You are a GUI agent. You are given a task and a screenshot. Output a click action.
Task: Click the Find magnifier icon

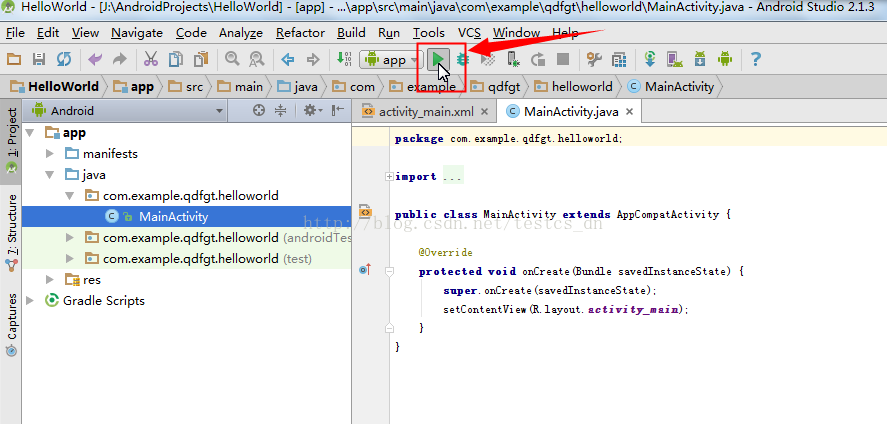[x=232, y=59]
